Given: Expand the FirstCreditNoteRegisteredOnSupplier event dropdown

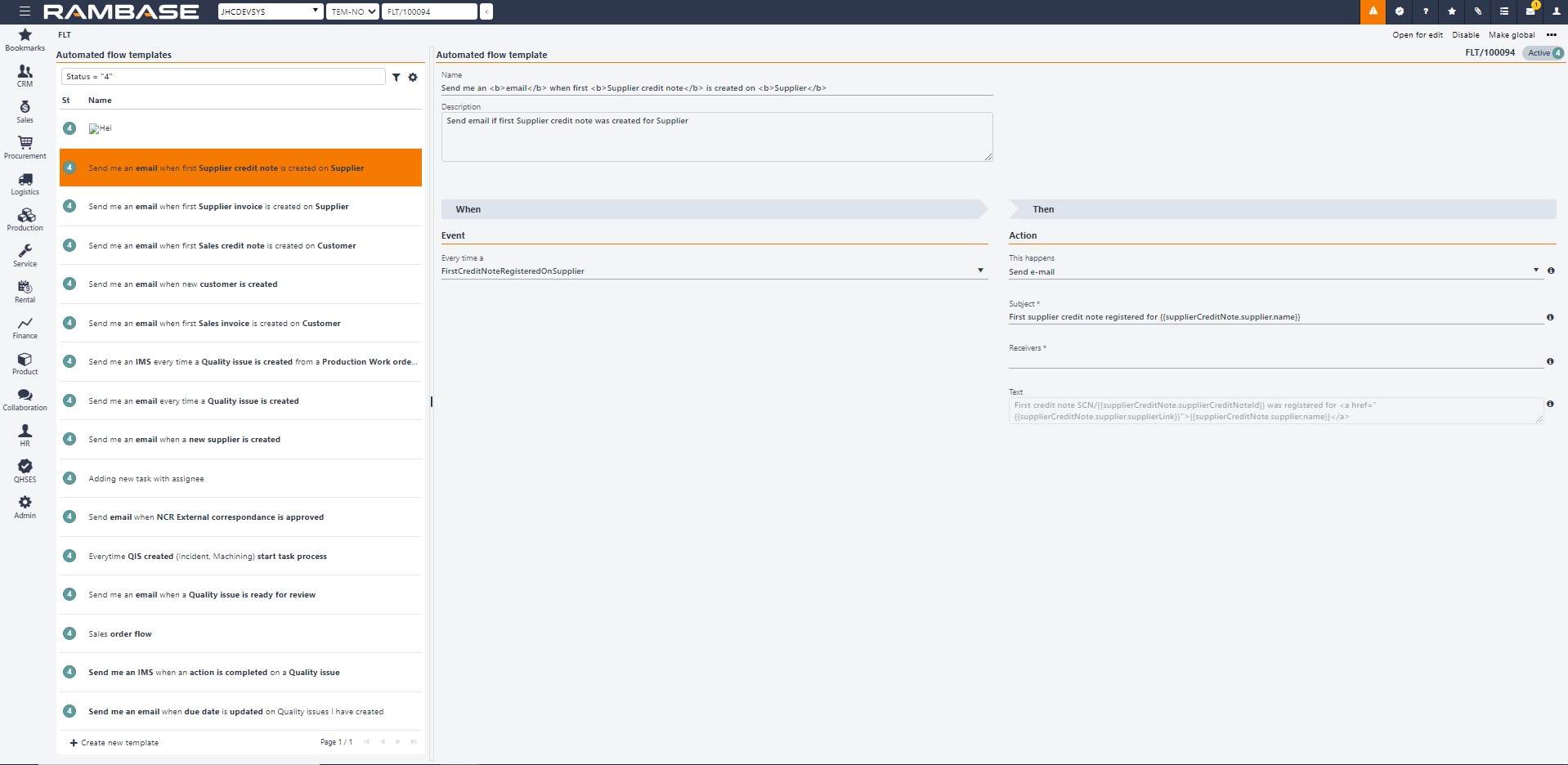Looking at the screenshot, I should (x=980, y=271).
